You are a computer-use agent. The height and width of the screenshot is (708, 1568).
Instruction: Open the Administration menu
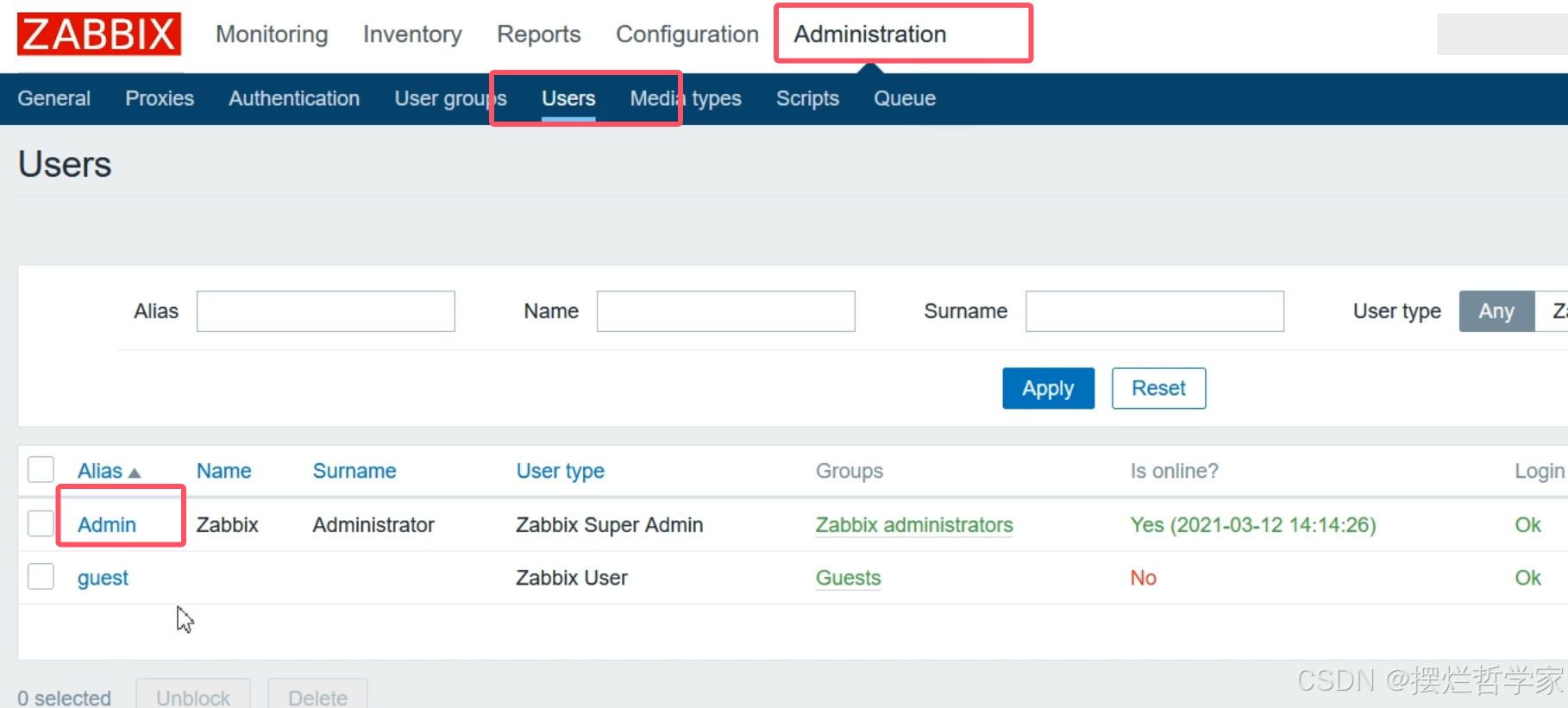point(870,34)
